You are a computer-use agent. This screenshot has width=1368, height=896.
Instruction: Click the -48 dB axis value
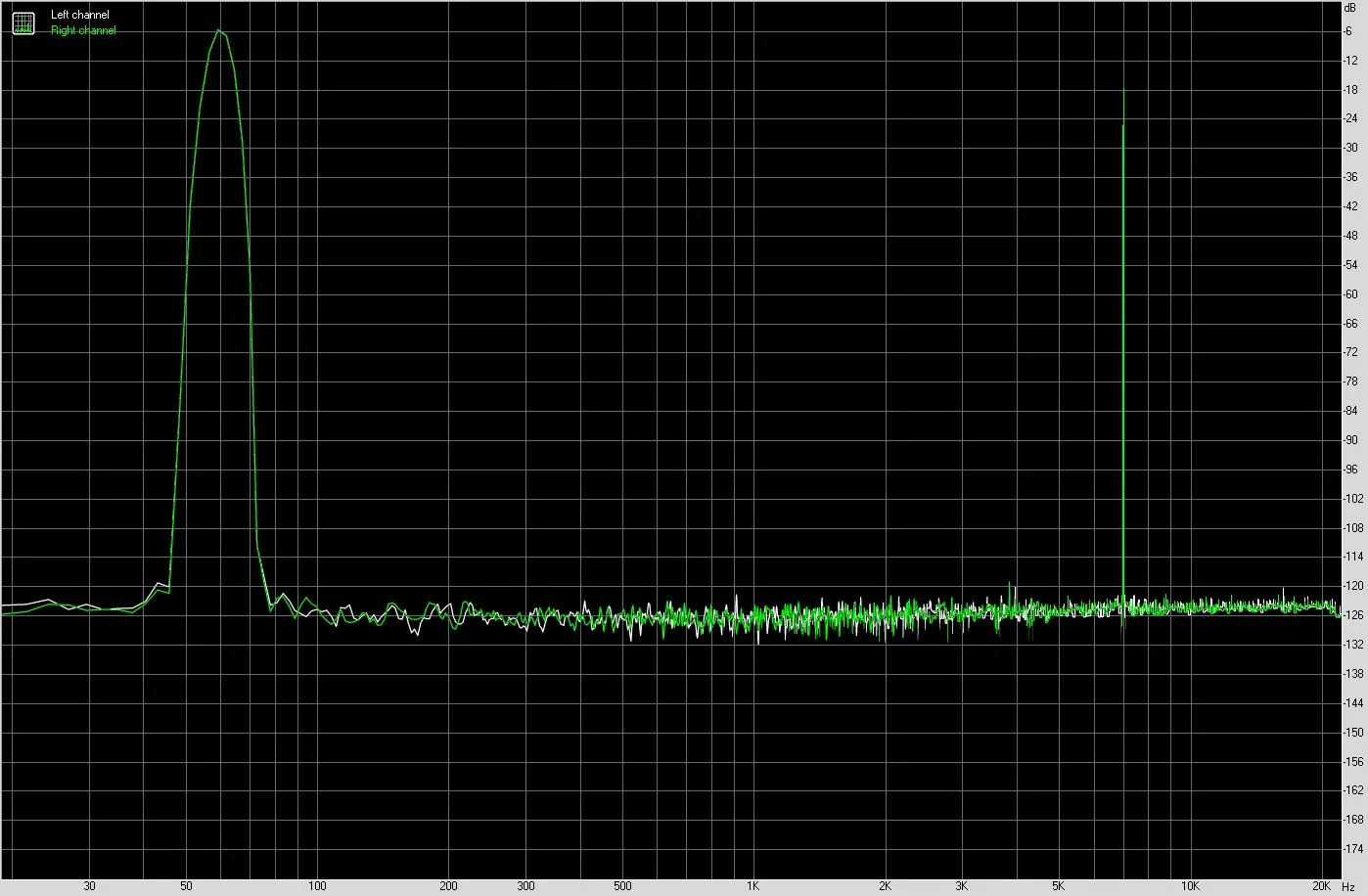(1350, 236)
